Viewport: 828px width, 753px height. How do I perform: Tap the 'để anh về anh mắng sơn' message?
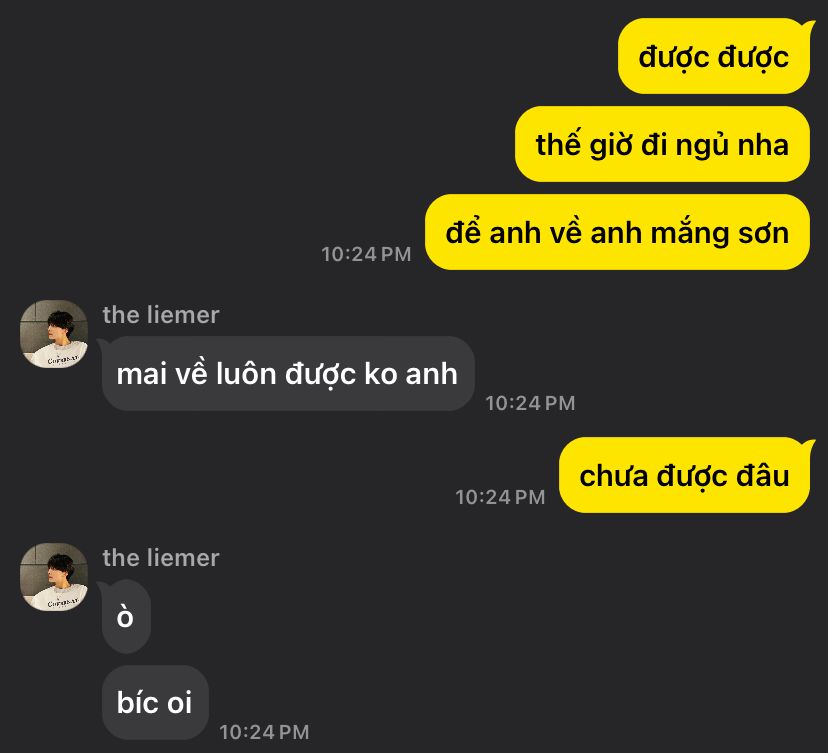pyautogui.click(x=617, y=232)
